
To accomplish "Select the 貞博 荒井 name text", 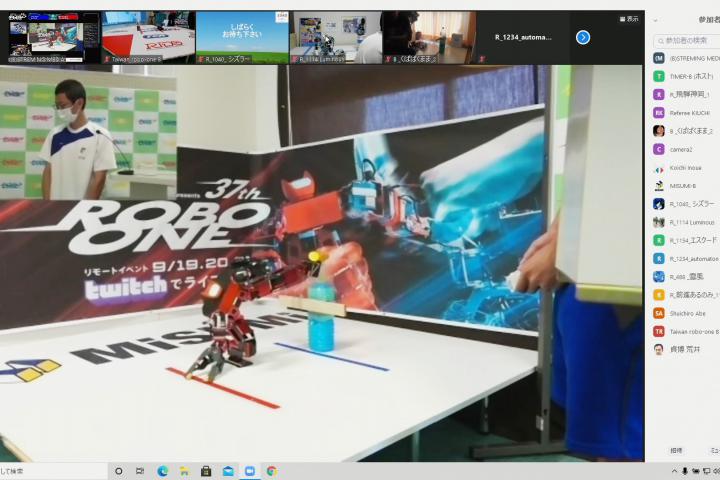I will (685, 350).
